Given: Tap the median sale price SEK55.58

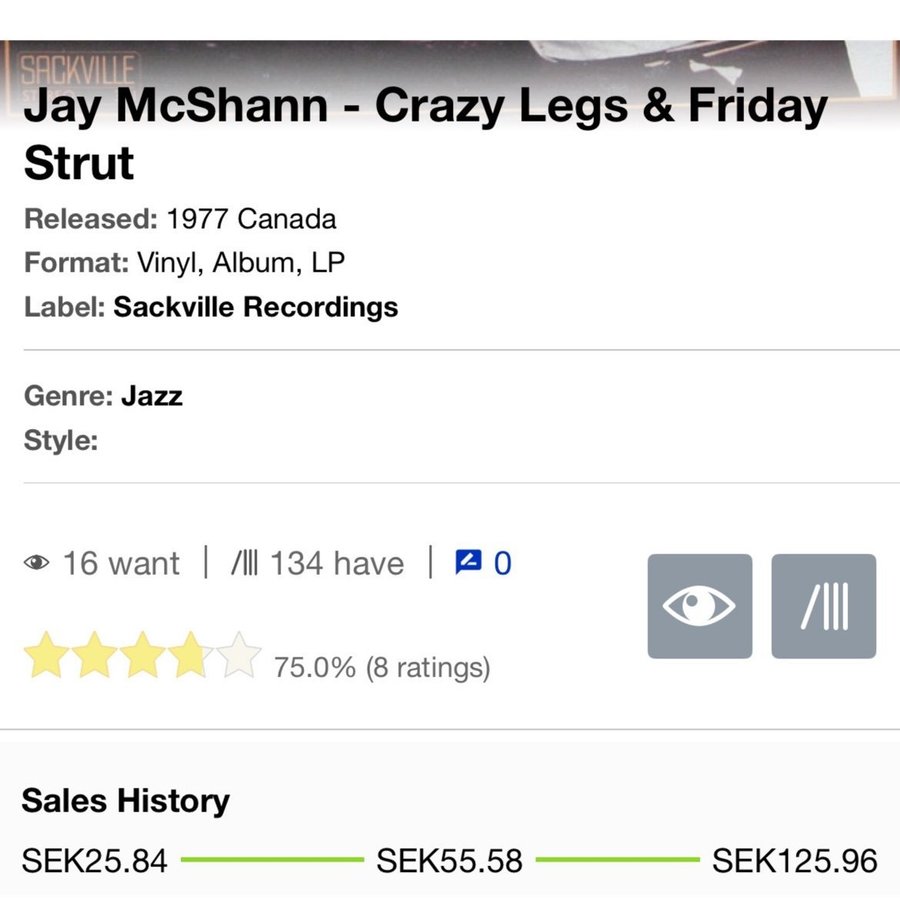Looking at the screenshot, I should point(449,860).
